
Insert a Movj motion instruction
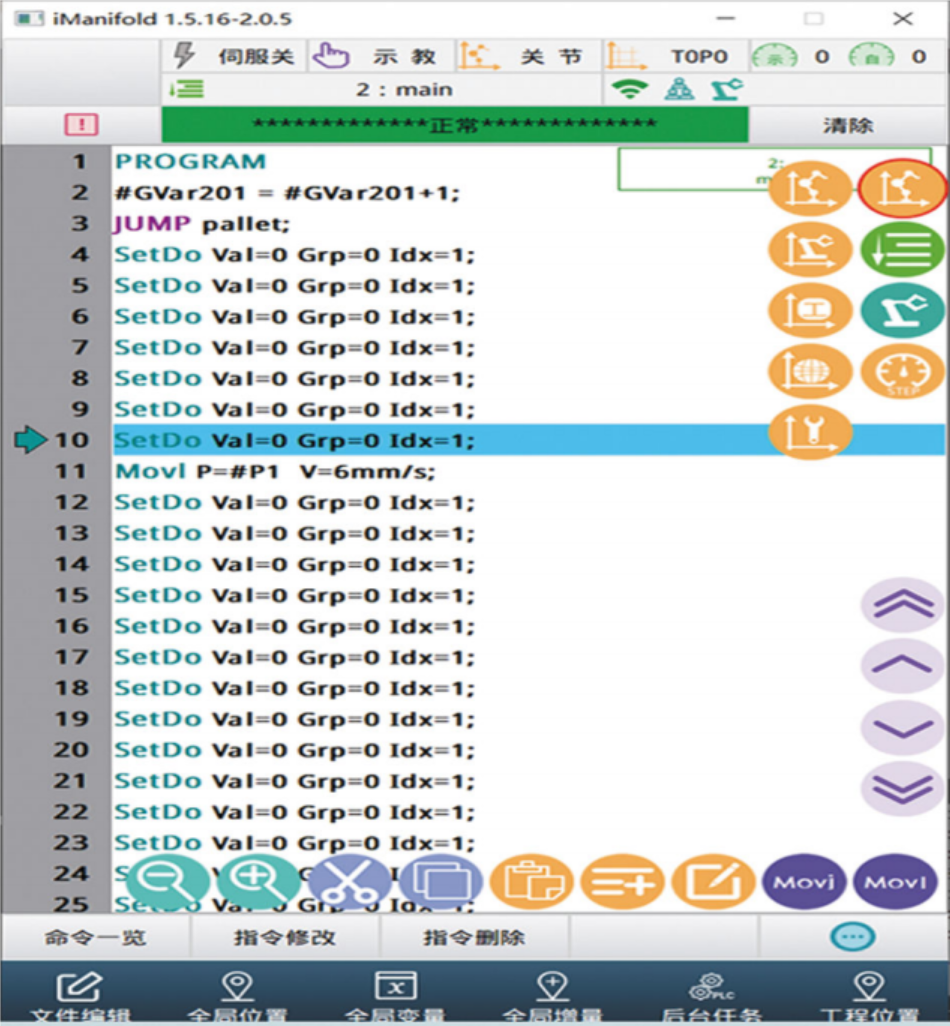coord(805,881)
